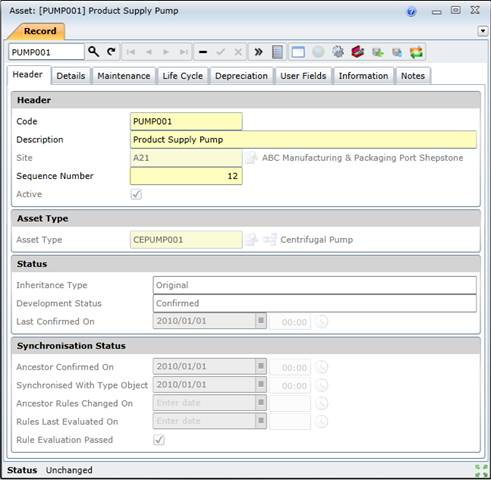This screenshot has height=480, width=491.
Task: Go to the next record
Action: (166, 52)
